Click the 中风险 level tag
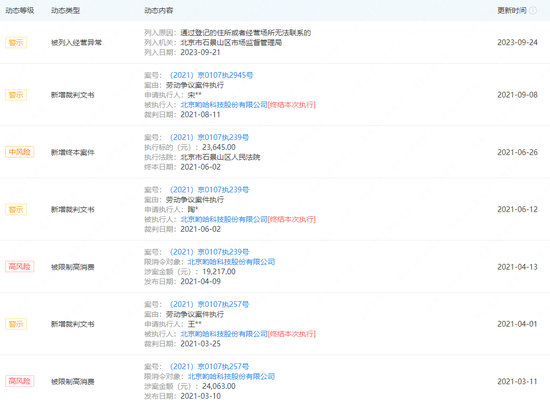550x407 pixels. coord(19,152)
